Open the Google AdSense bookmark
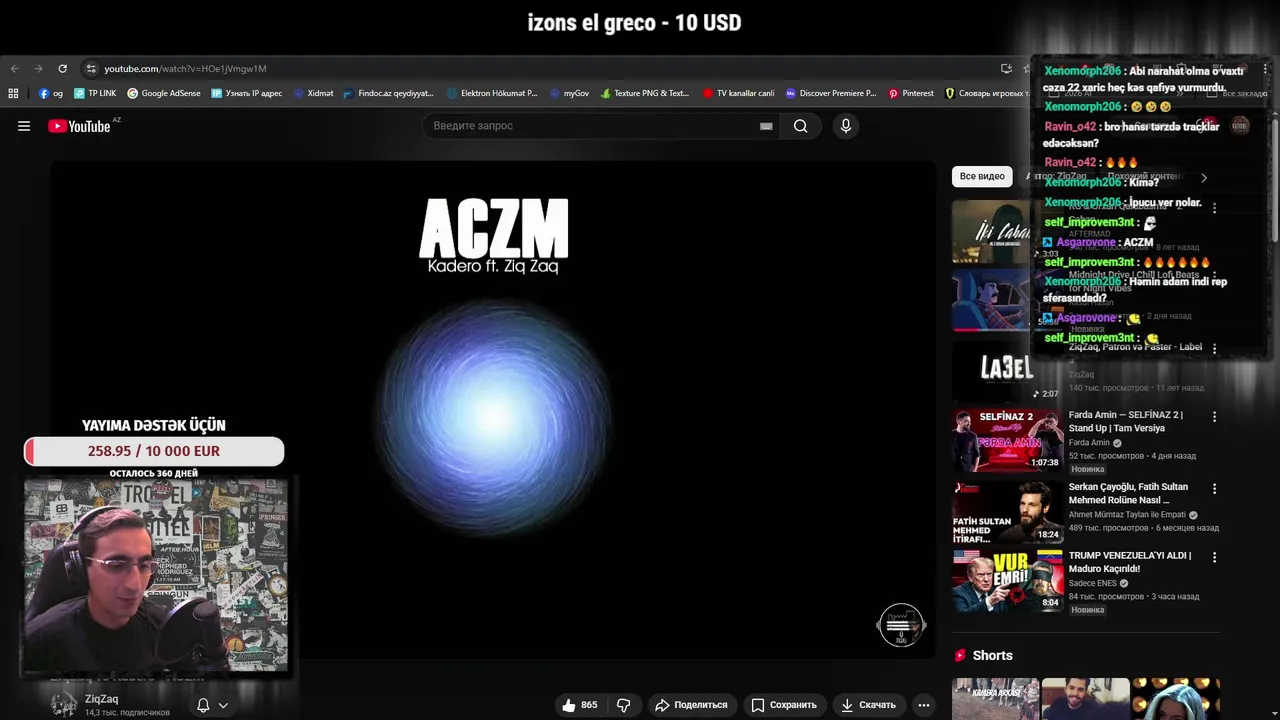1280x720 pixels. point(164,93)
